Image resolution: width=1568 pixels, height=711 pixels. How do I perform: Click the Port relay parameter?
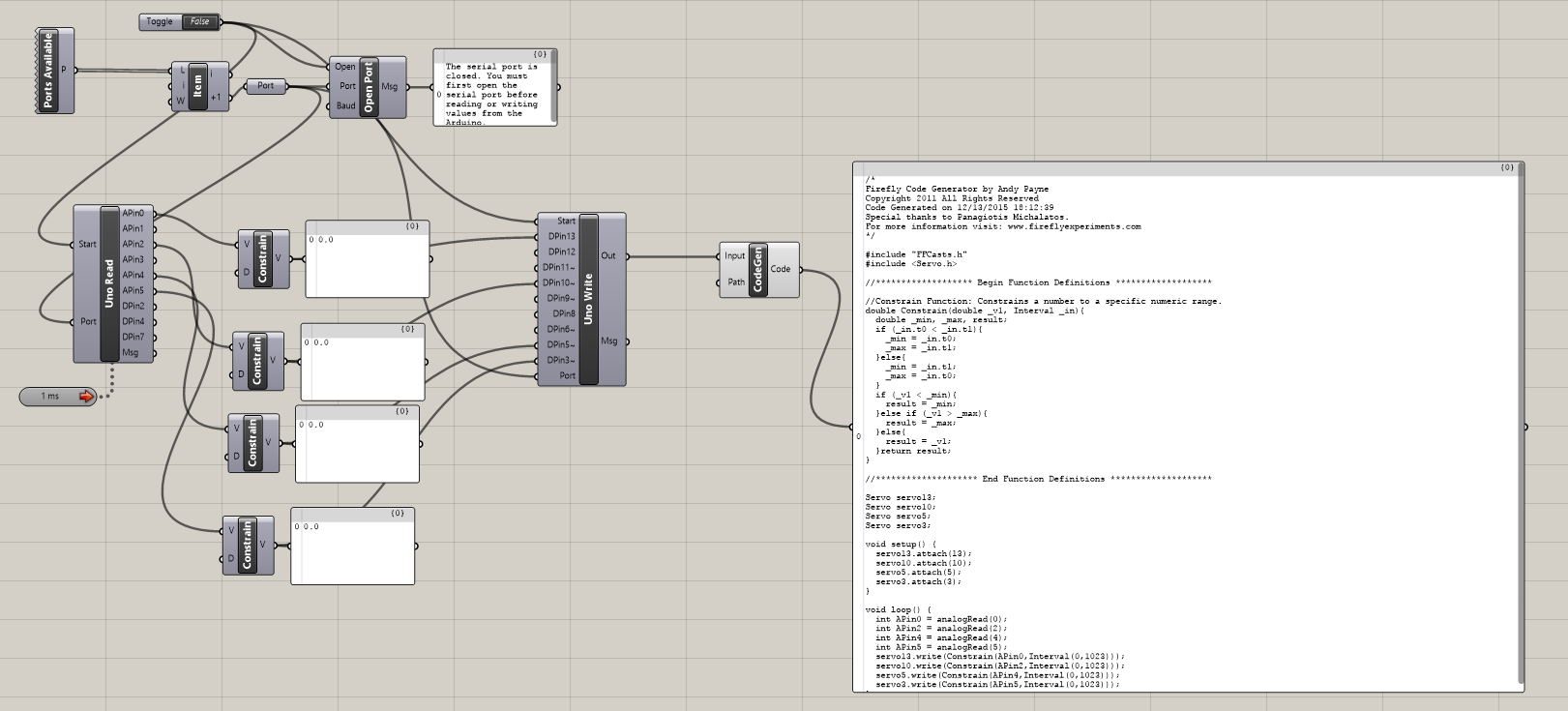(266, 86)
